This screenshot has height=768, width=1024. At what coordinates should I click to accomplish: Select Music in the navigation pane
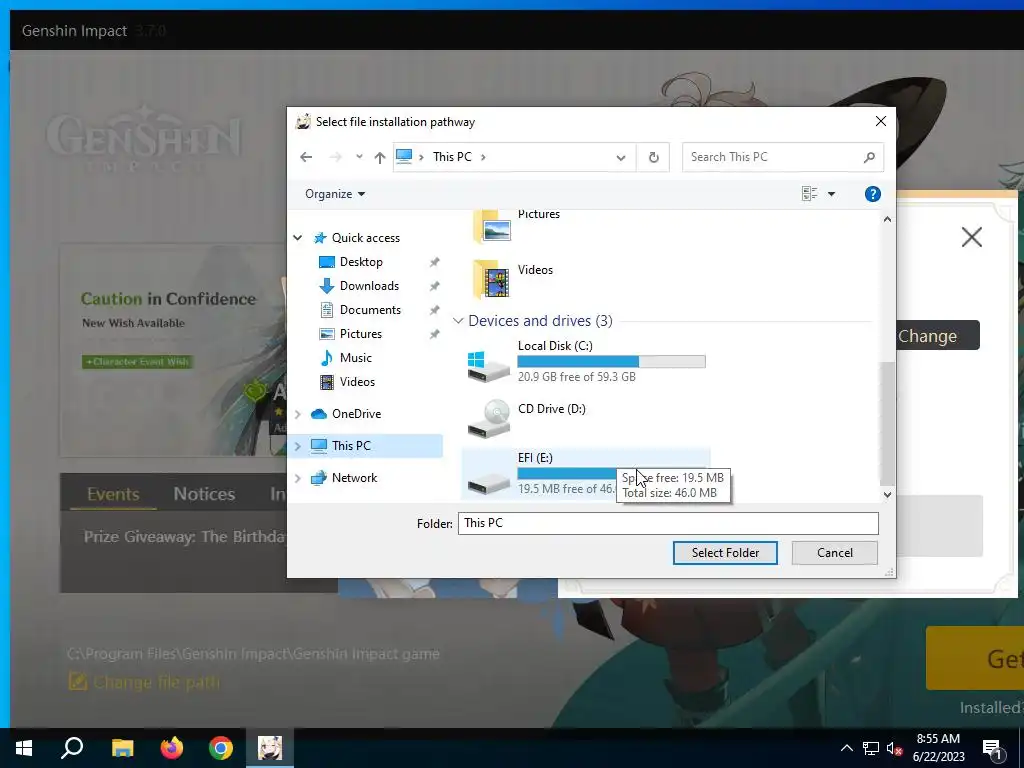345,358
